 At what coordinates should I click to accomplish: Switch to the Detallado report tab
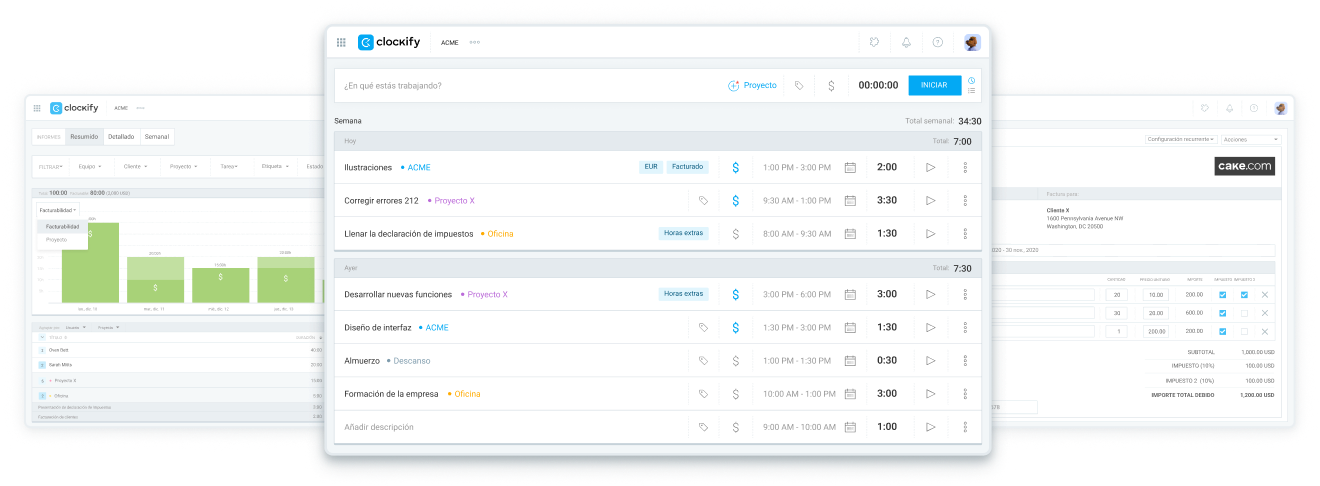click(121, 136)
